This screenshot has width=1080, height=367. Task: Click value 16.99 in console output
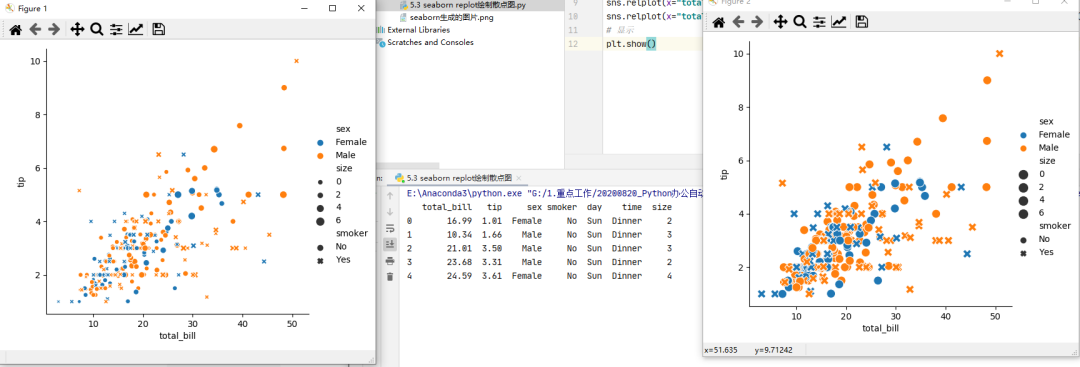click(458, 220)
